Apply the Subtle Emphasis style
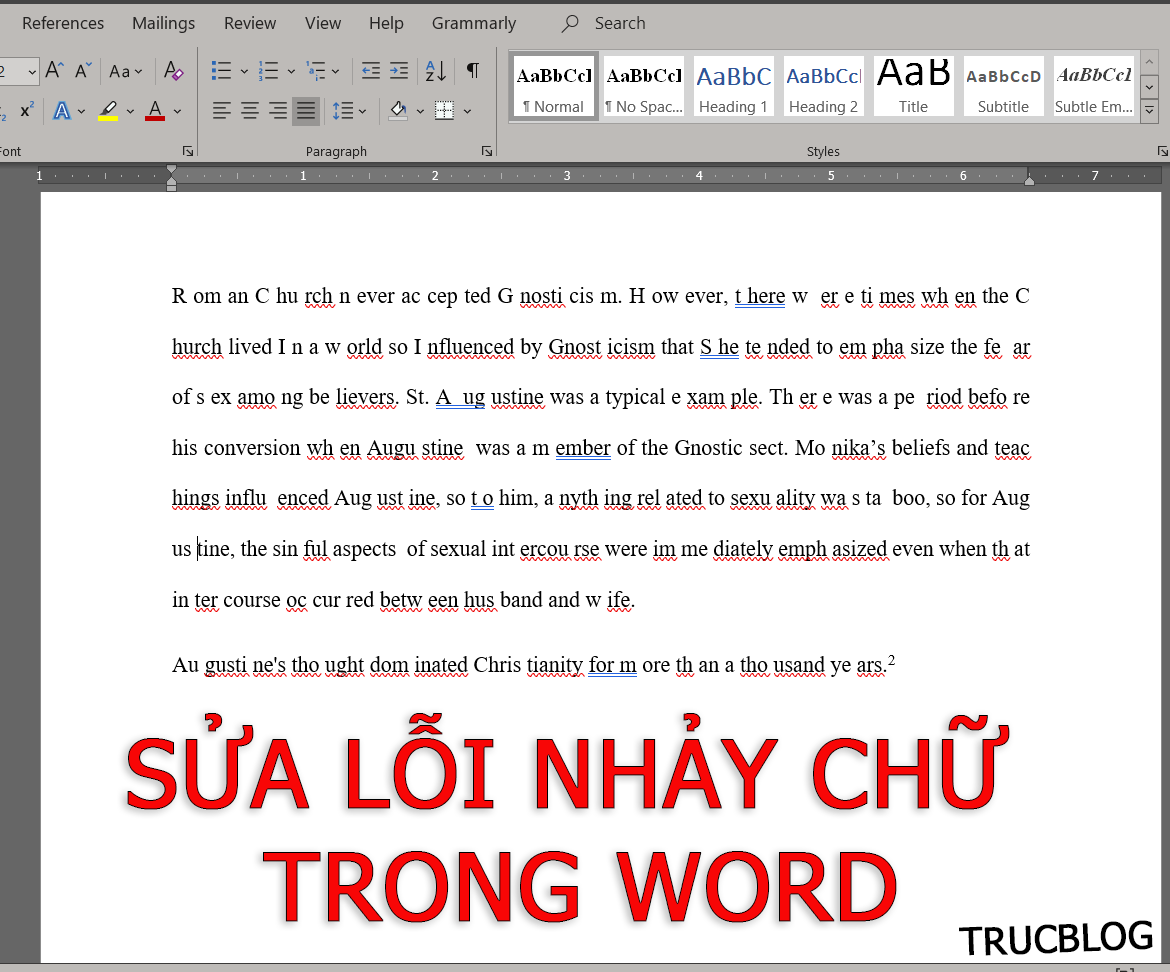Screen dimensions: 1170x972 point(1094,86)
